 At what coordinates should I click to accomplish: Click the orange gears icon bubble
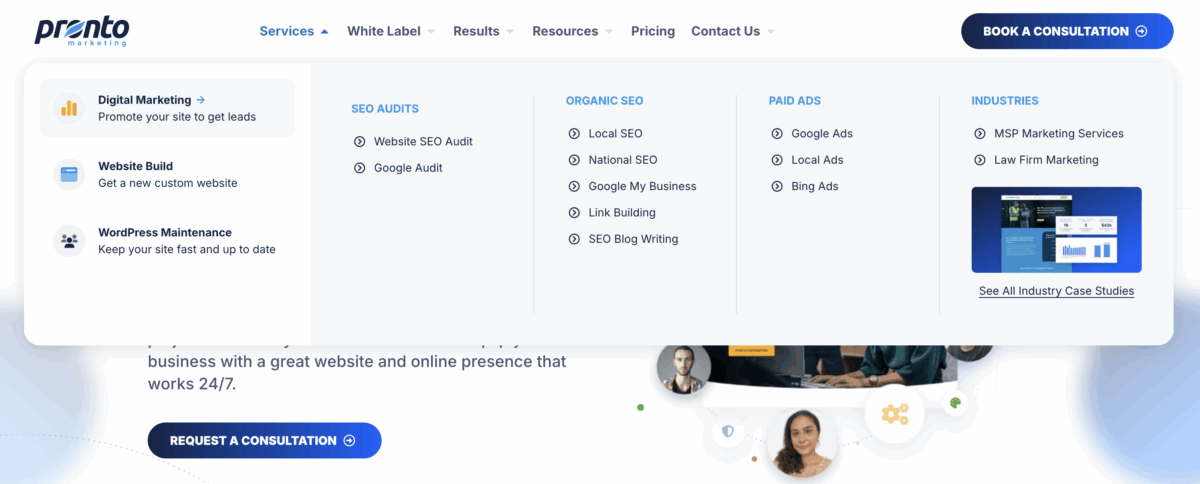click(x=894, y=413)
